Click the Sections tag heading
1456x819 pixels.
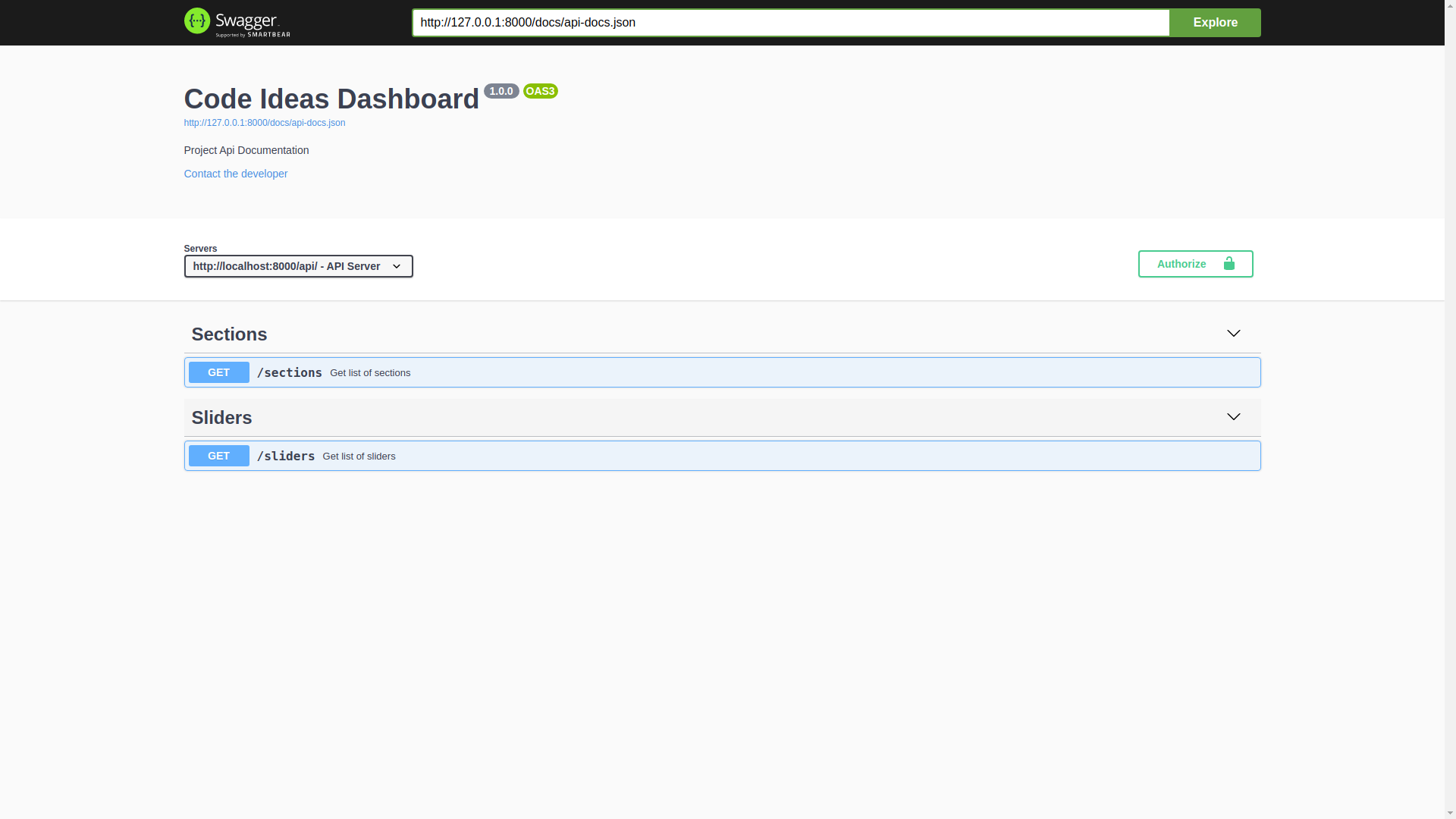229,334
